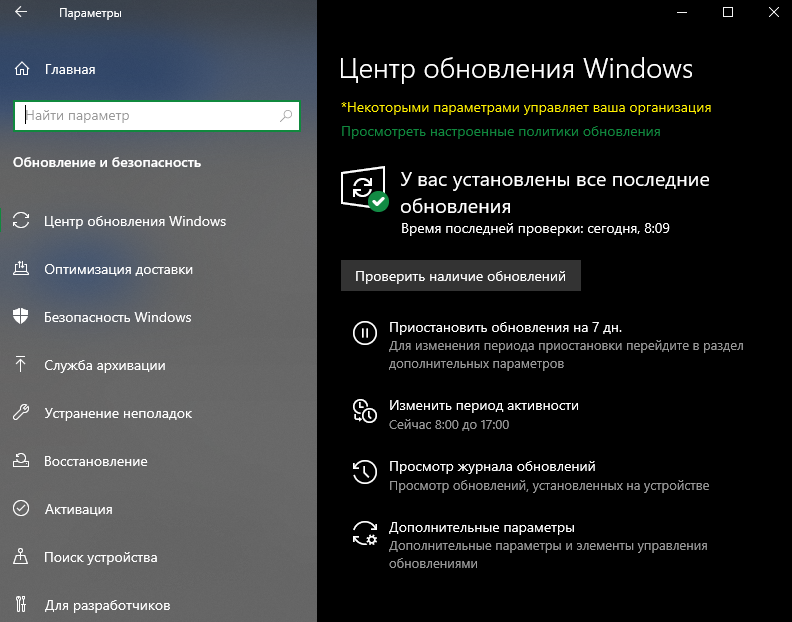
Task: Click the search magnifier icon
Action: [286, 116]
